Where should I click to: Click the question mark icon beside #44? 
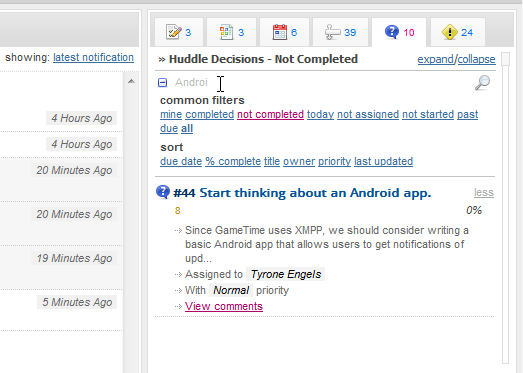pos(163,192)
